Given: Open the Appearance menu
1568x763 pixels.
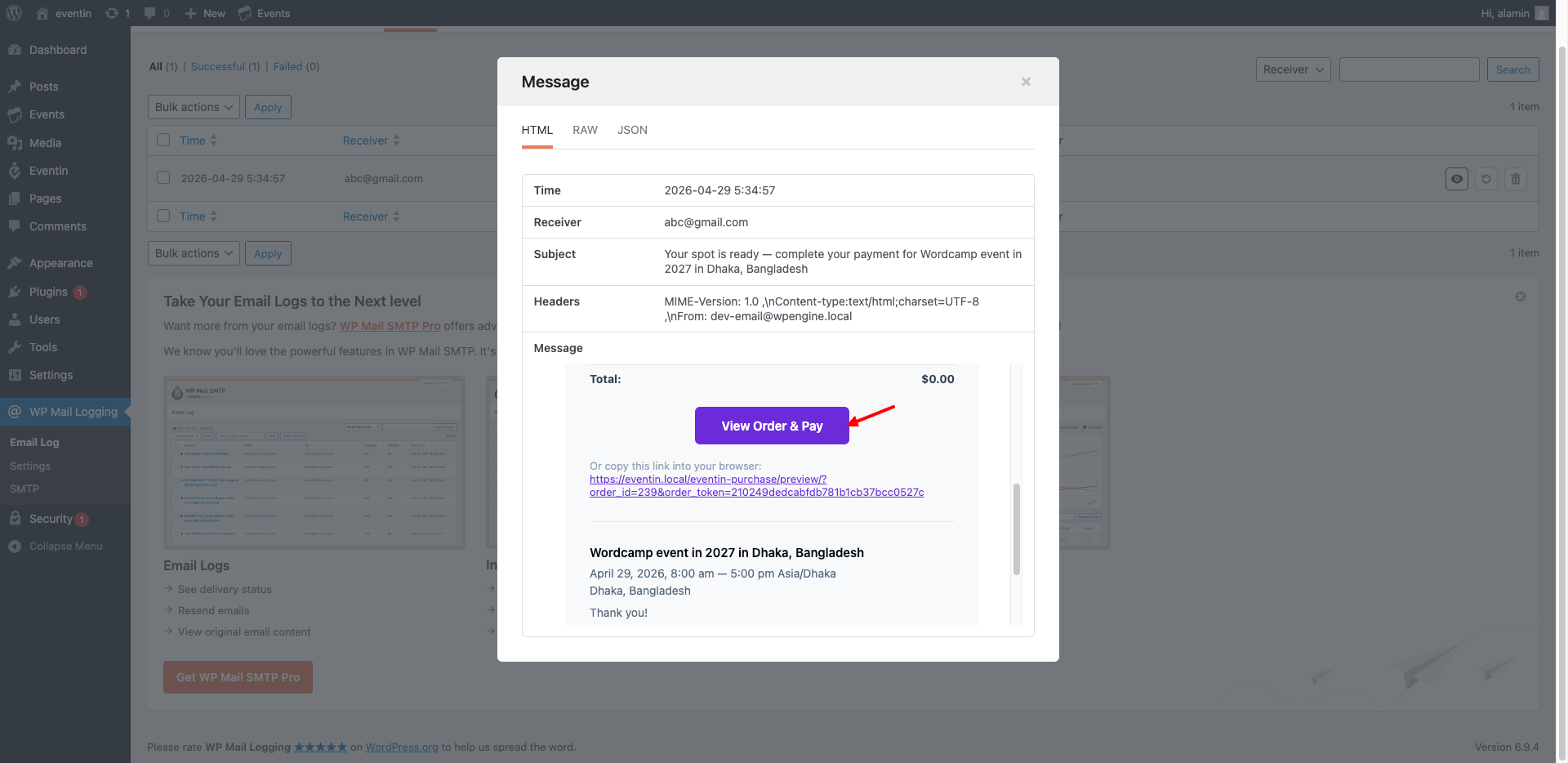Looking at the screenshot, I should 60,263.
